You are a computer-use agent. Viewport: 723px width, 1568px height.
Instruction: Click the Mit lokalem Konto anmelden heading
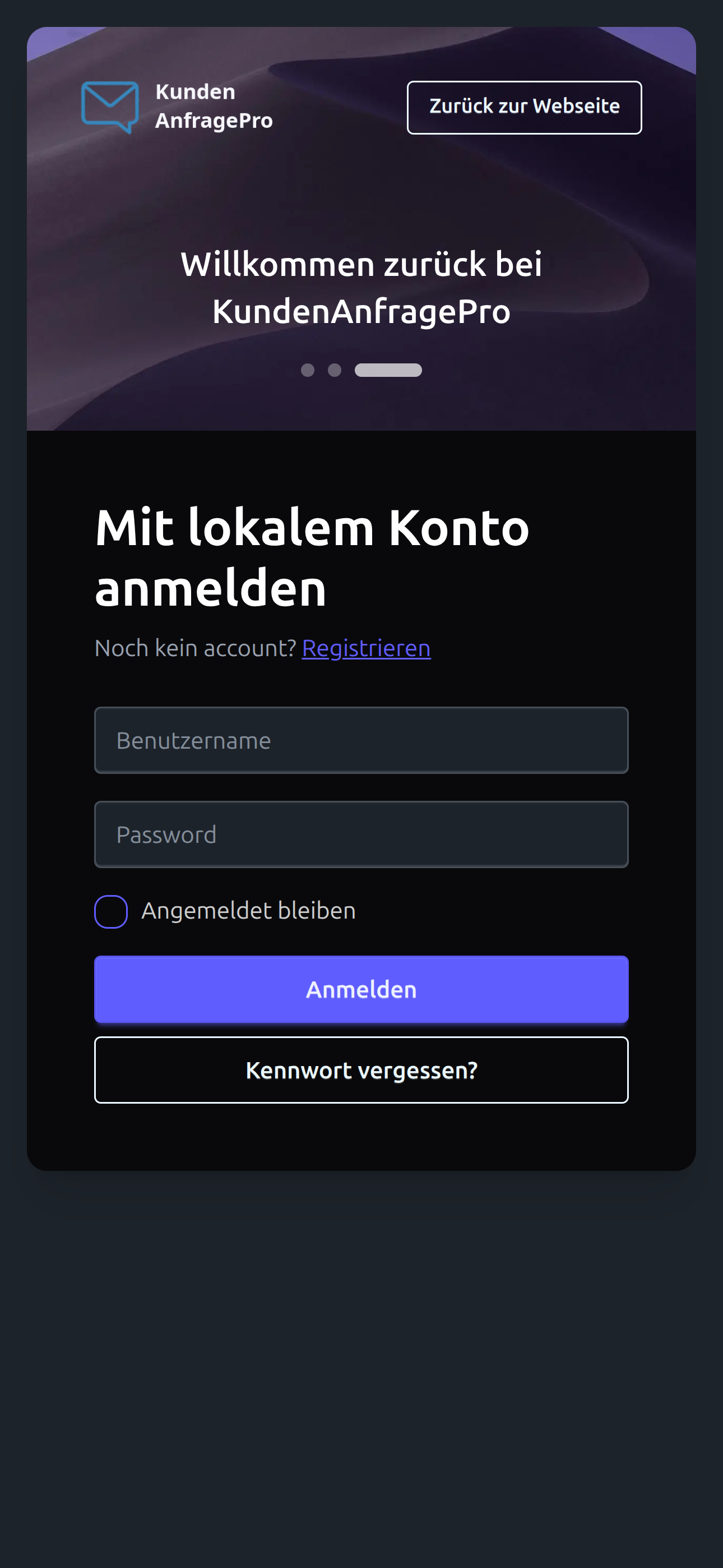[x=312, y=555]
